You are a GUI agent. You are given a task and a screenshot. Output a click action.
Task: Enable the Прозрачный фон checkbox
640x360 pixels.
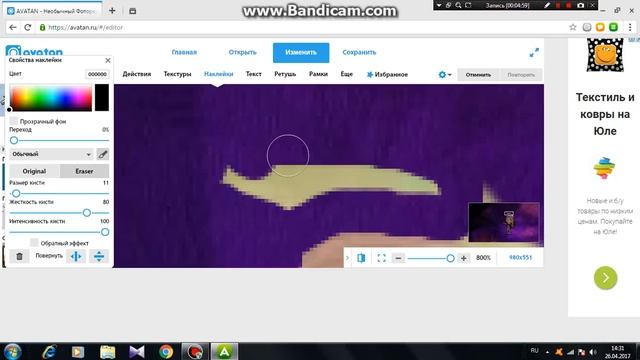(14, 121)
